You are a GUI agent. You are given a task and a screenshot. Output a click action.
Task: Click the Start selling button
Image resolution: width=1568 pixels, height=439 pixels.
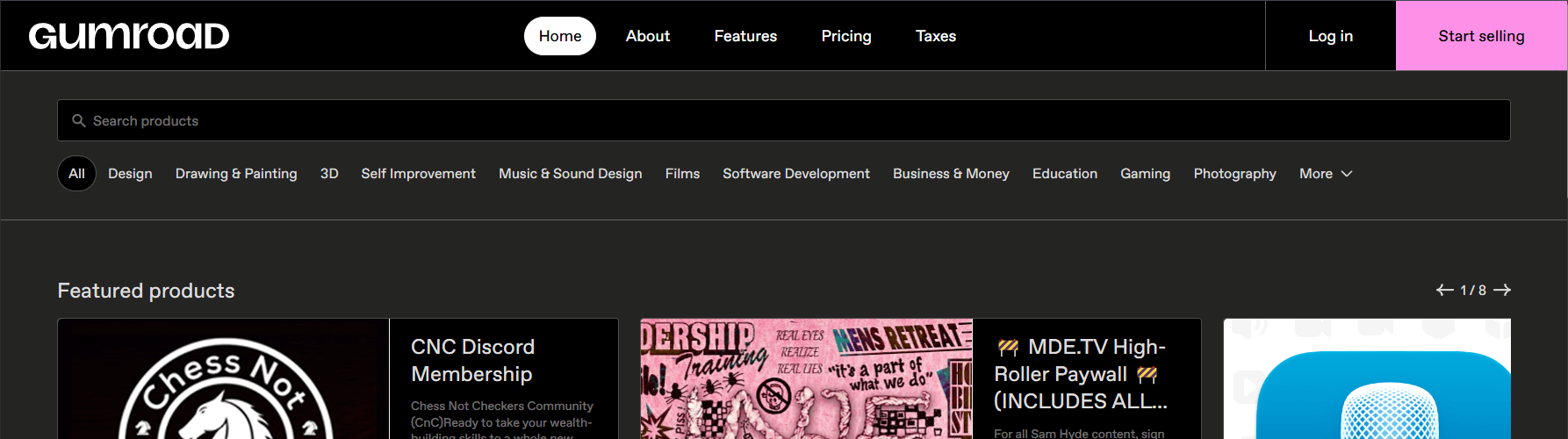1481,36
